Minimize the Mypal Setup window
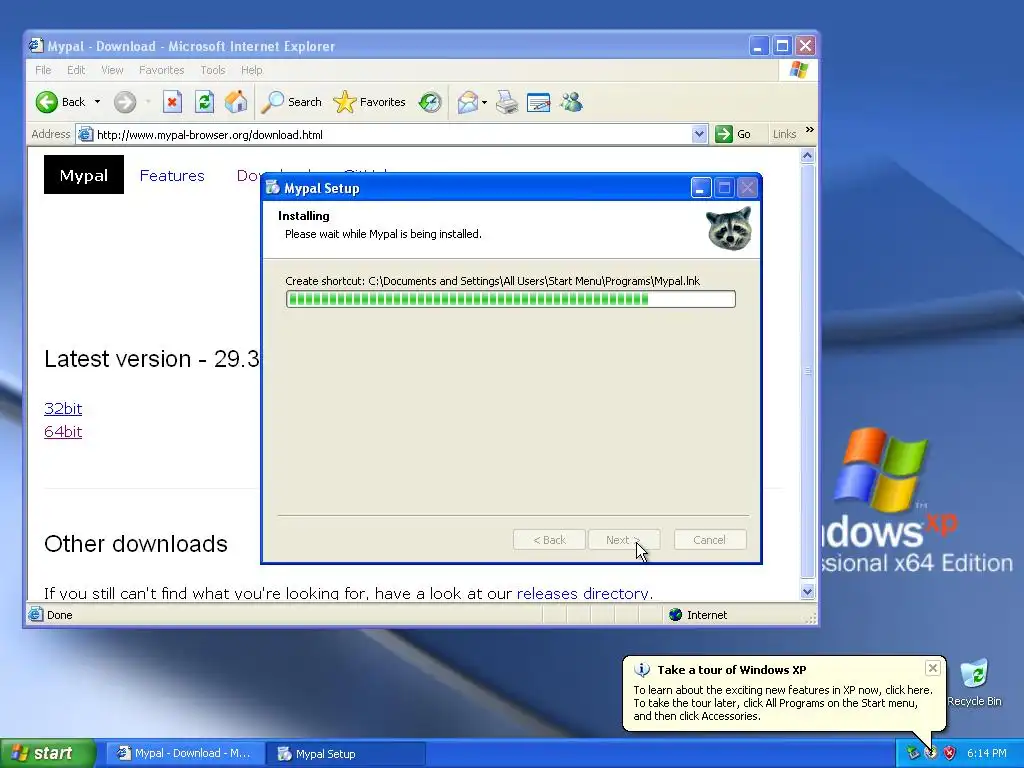This screenshot has width=1024, height=768. pos(700,188)
